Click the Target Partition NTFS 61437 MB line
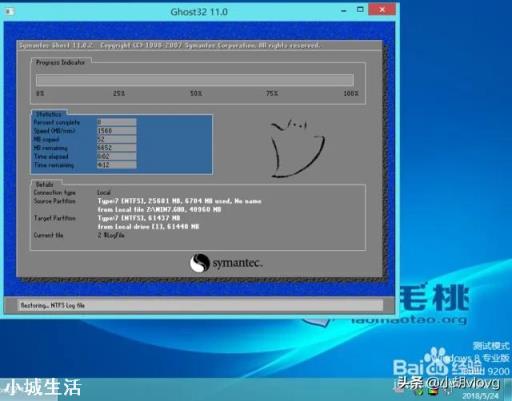The height and width of the screenshot is (401, 512). 139,218
